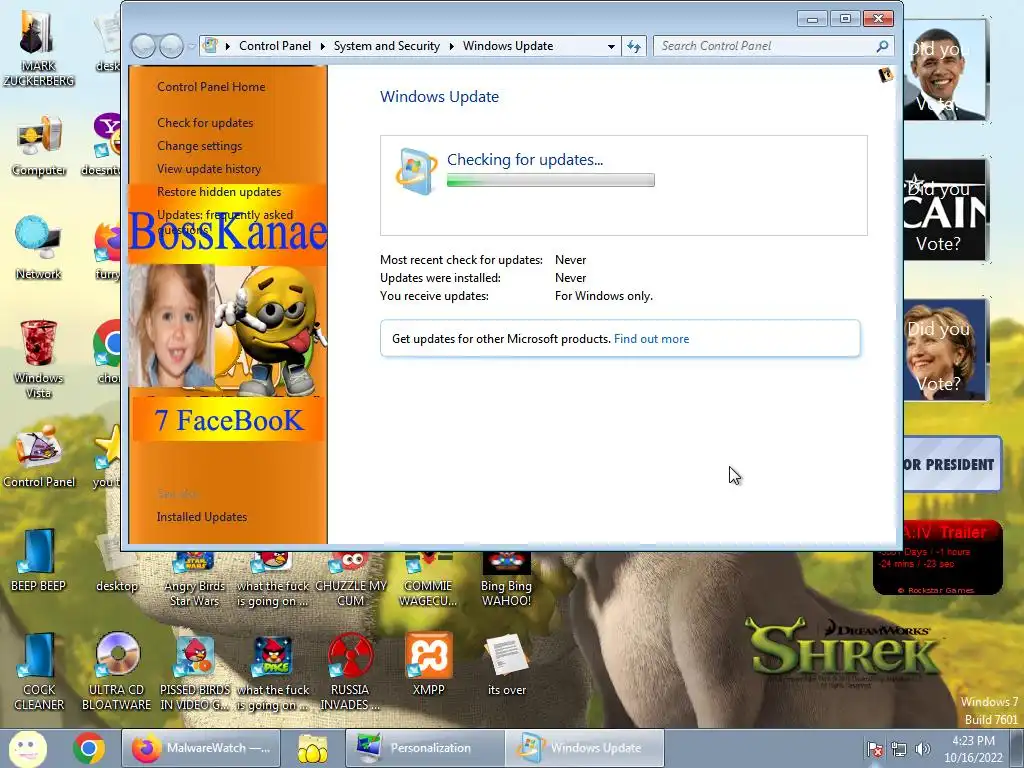Open PISSED BIRDS IN VIDEO G... shortcut
1024x768 pixels.
click(195, 671)
